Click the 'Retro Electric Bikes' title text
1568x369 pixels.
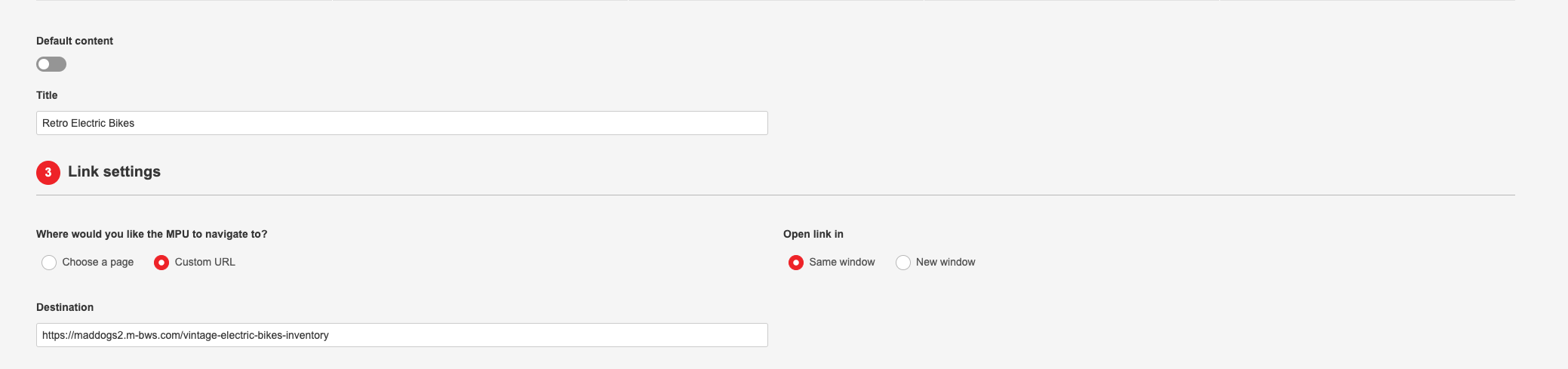coord(88,123)
